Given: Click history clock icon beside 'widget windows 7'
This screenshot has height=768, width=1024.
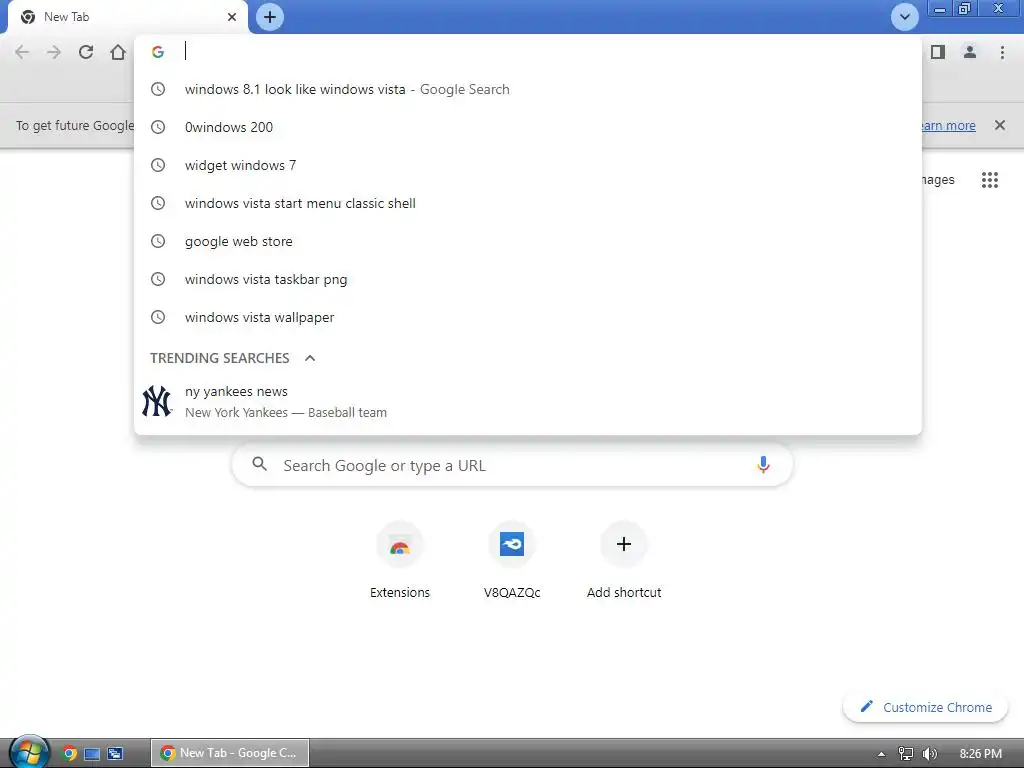Looking at the screenshot, I should (x=158, y=165).
